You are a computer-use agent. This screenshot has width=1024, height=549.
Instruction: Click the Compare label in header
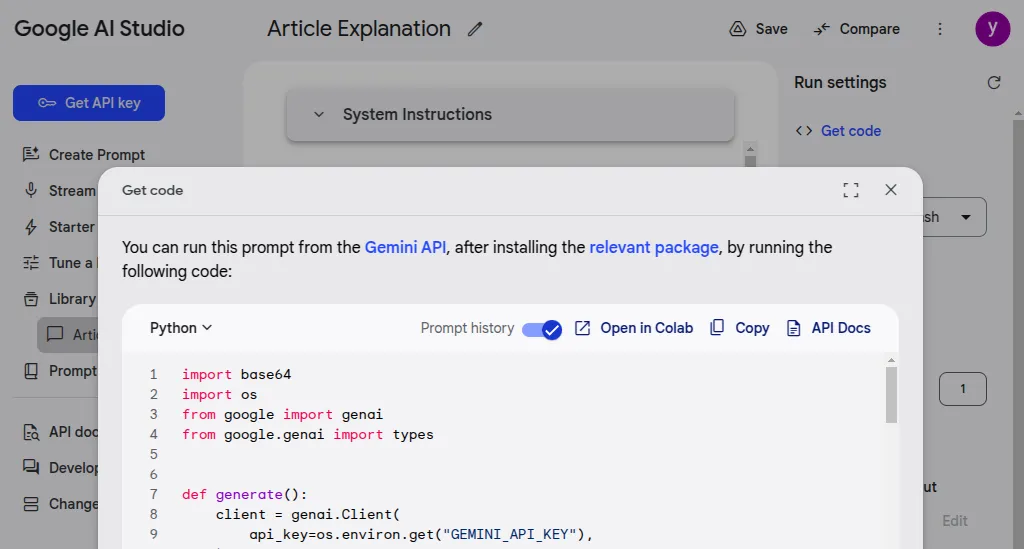(x=869, y=29)
